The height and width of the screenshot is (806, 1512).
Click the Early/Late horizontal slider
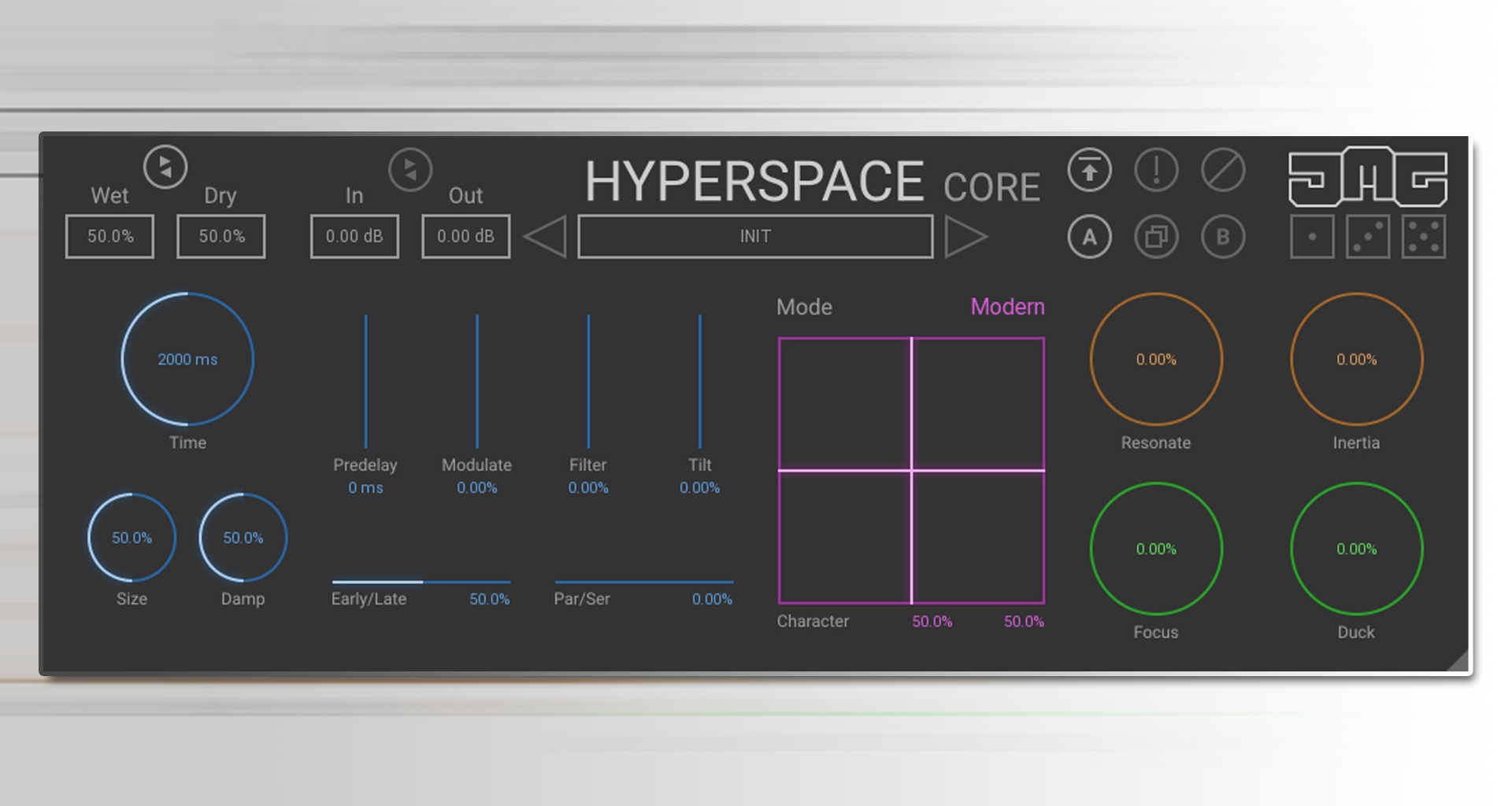(421, 582)
